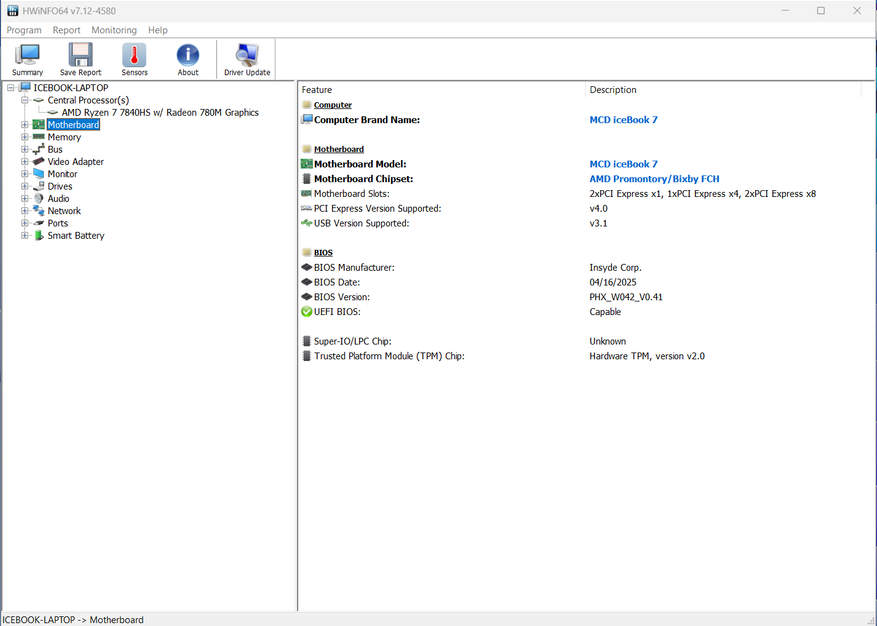This screenshot has width=877, height=626.
Task: Expand the Drives tree node
Action: (x=25, y=186)
